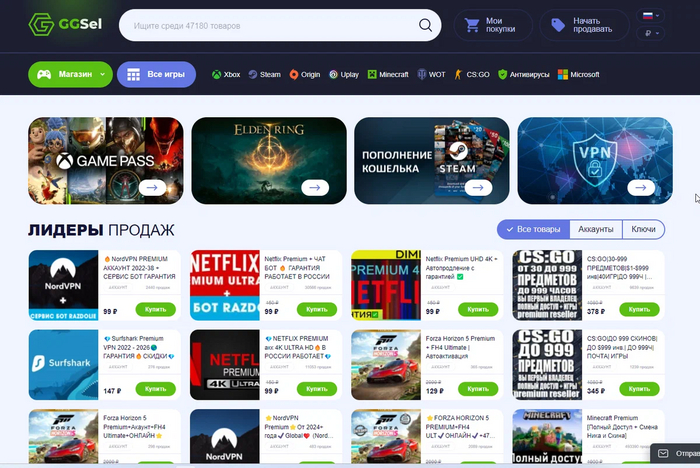
Task: Open NordVPN Premium От 2024 title
Action: pos(299,426)
